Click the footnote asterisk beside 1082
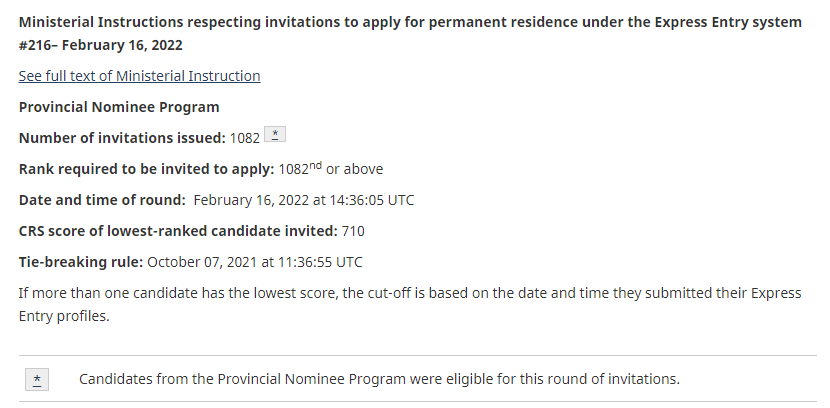830x408 pixels. pos(277,137)
